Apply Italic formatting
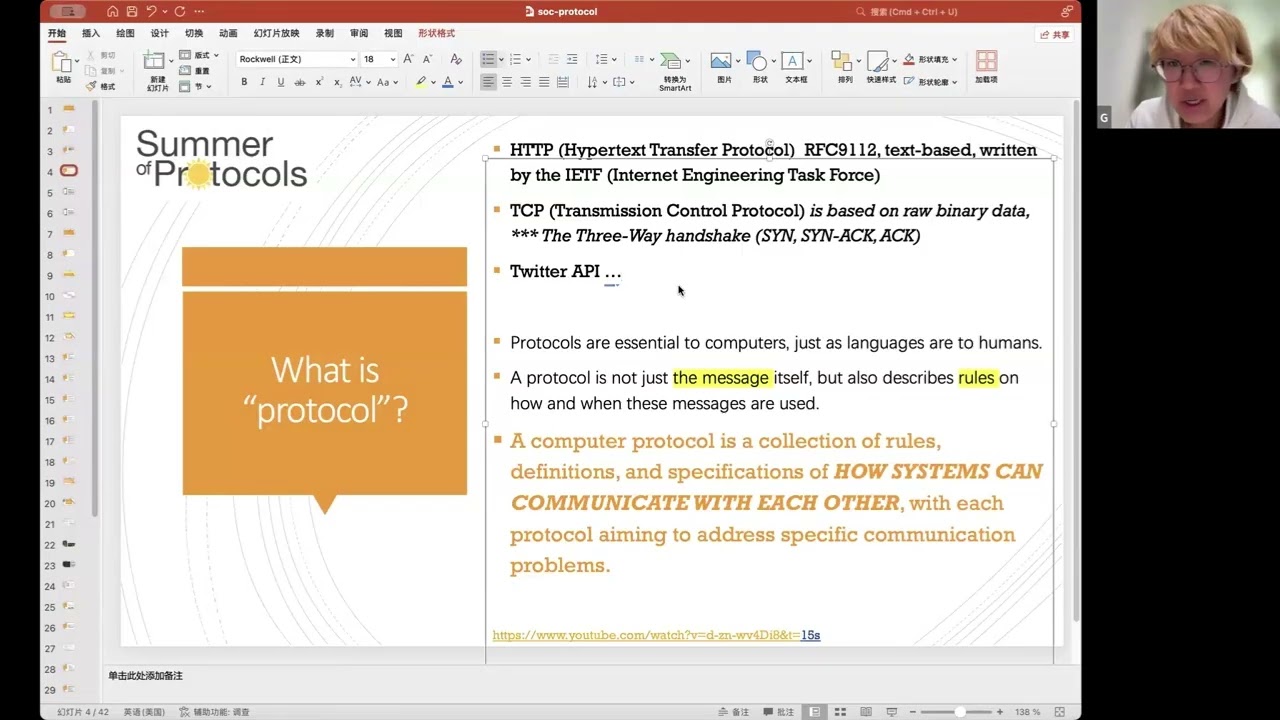 (x=262, y=82)
